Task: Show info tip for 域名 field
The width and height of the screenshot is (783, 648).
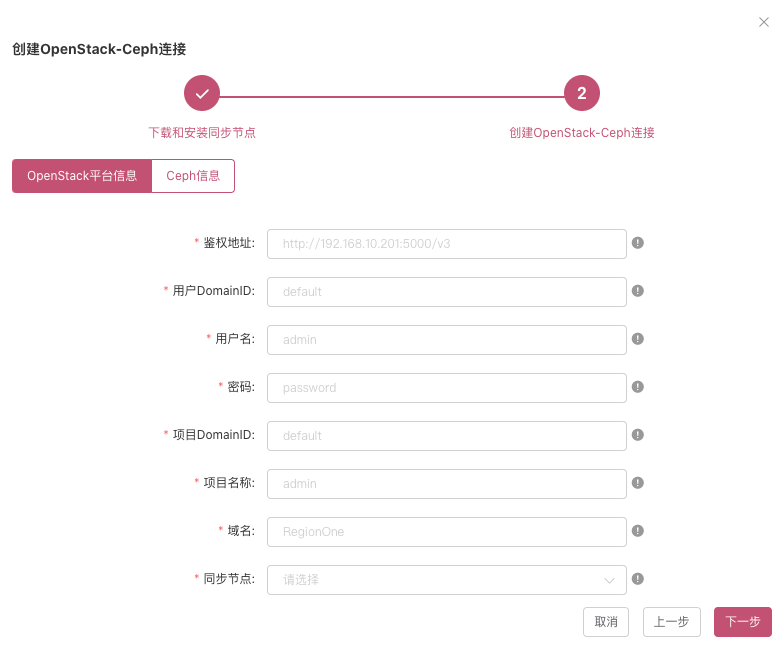Action: pos(638,530)
